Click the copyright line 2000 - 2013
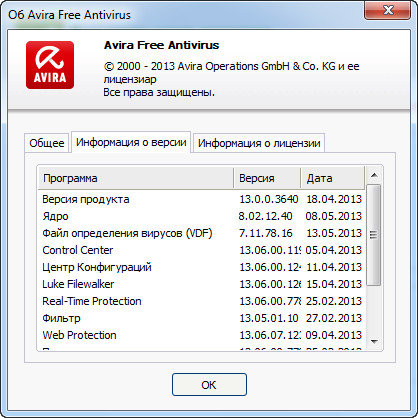The image size is (418, 418). click(x=232, y=66)
